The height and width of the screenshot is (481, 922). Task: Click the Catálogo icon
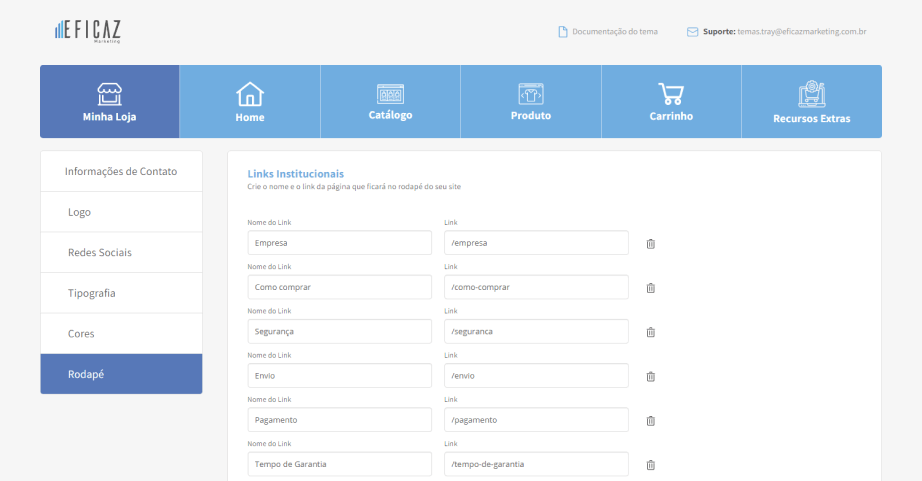tap(390, 94)
